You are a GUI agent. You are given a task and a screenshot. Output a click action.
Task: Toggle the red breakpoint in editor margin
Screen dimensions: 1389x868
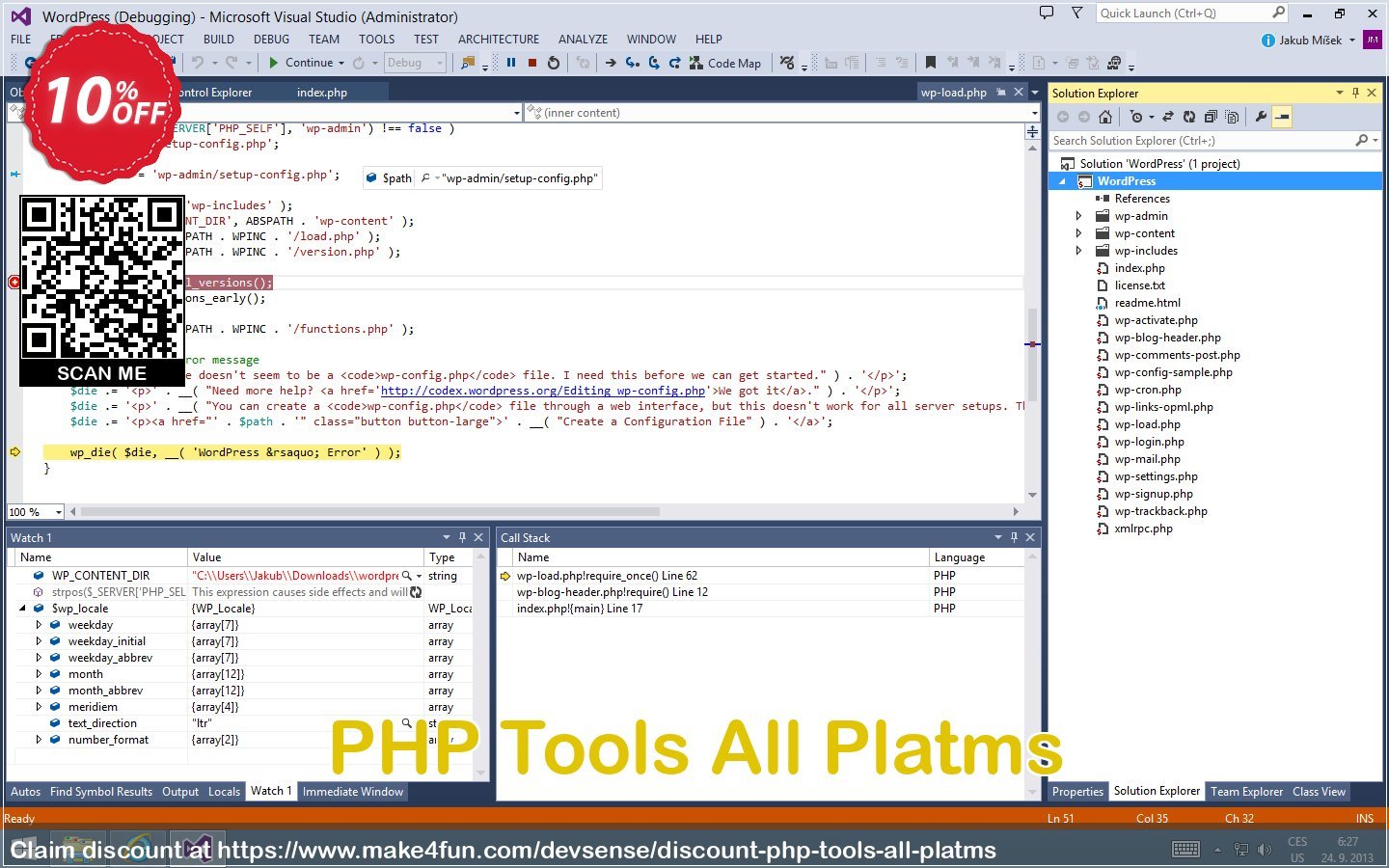(x=14, y=283)
